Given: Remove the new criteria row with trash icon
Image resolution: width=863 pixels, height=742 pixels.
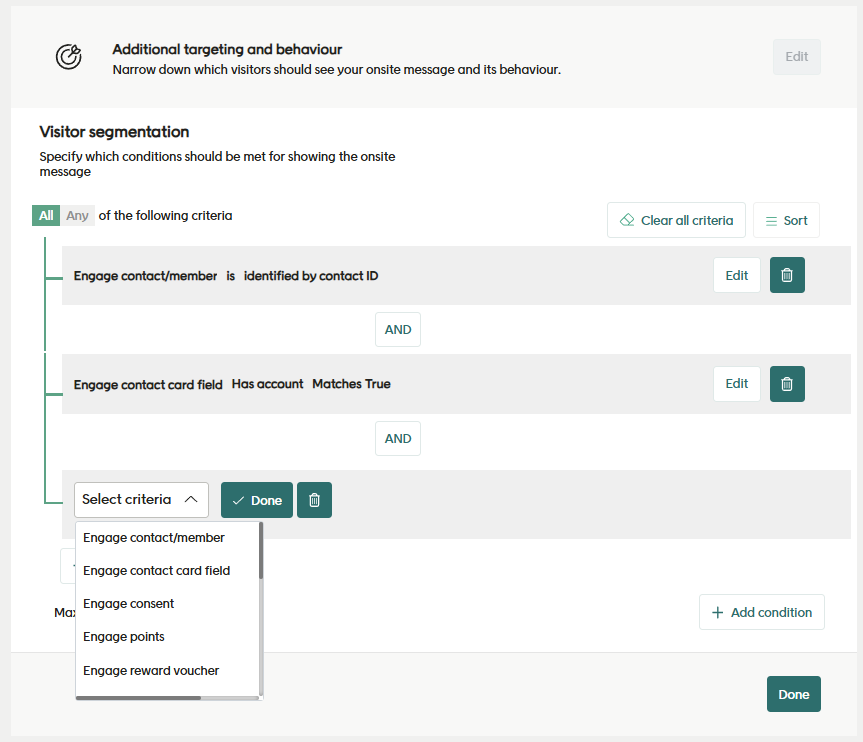Looking at the screenshot, I should 314,500.
